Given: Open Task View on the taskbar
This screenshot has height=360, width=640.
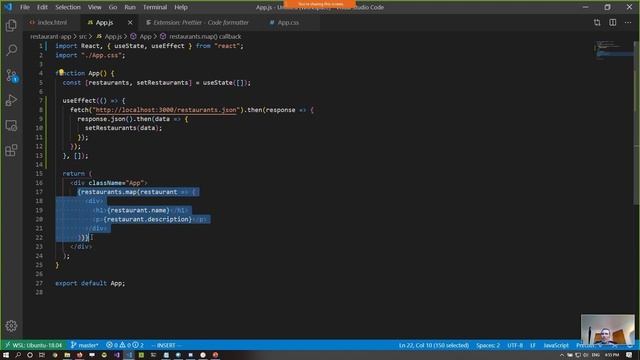Looking at the screenshot, I should click(42, 355).
